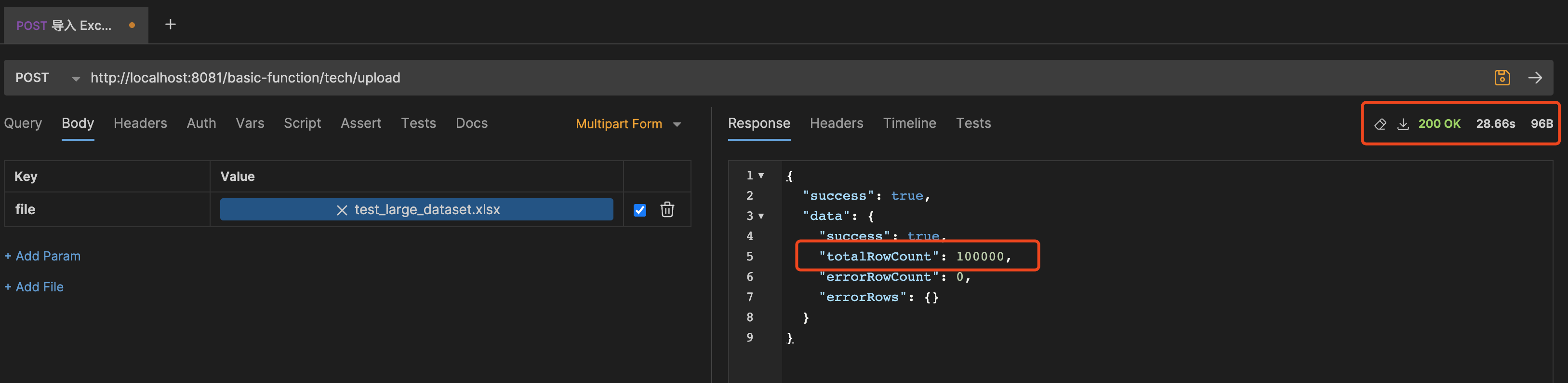Click the "errorRowCount" line in response
Screen dimensions: 1568x383
click(x=894, y=277)
